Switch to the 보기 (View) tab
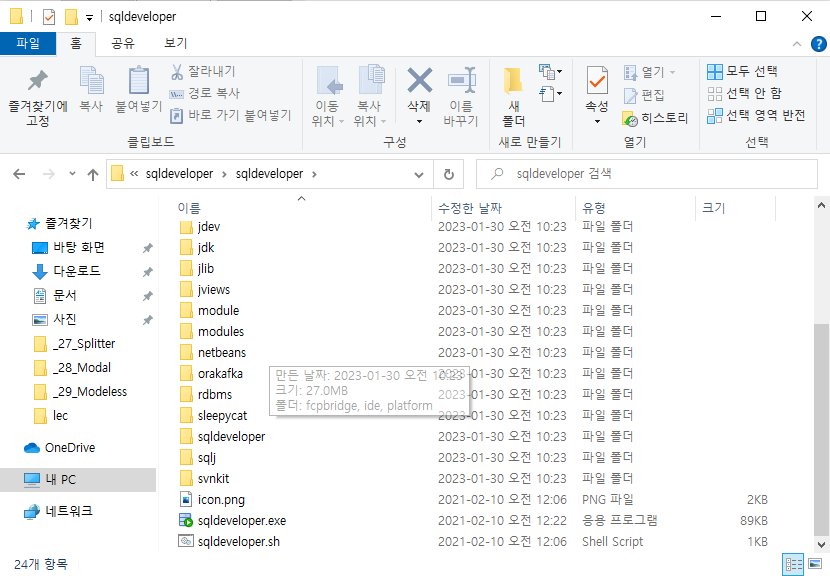 (x=176, y=43)
